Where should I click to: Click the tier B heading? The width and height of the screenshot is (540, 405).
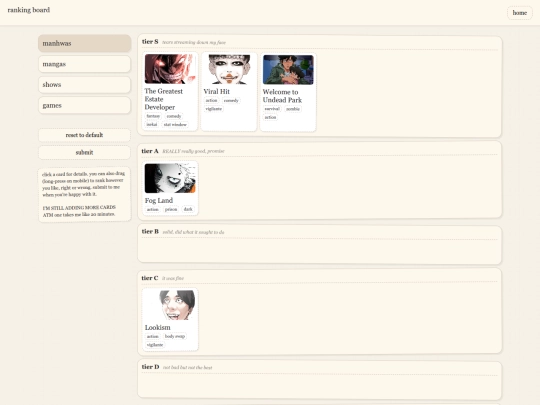tap(150, 231)
